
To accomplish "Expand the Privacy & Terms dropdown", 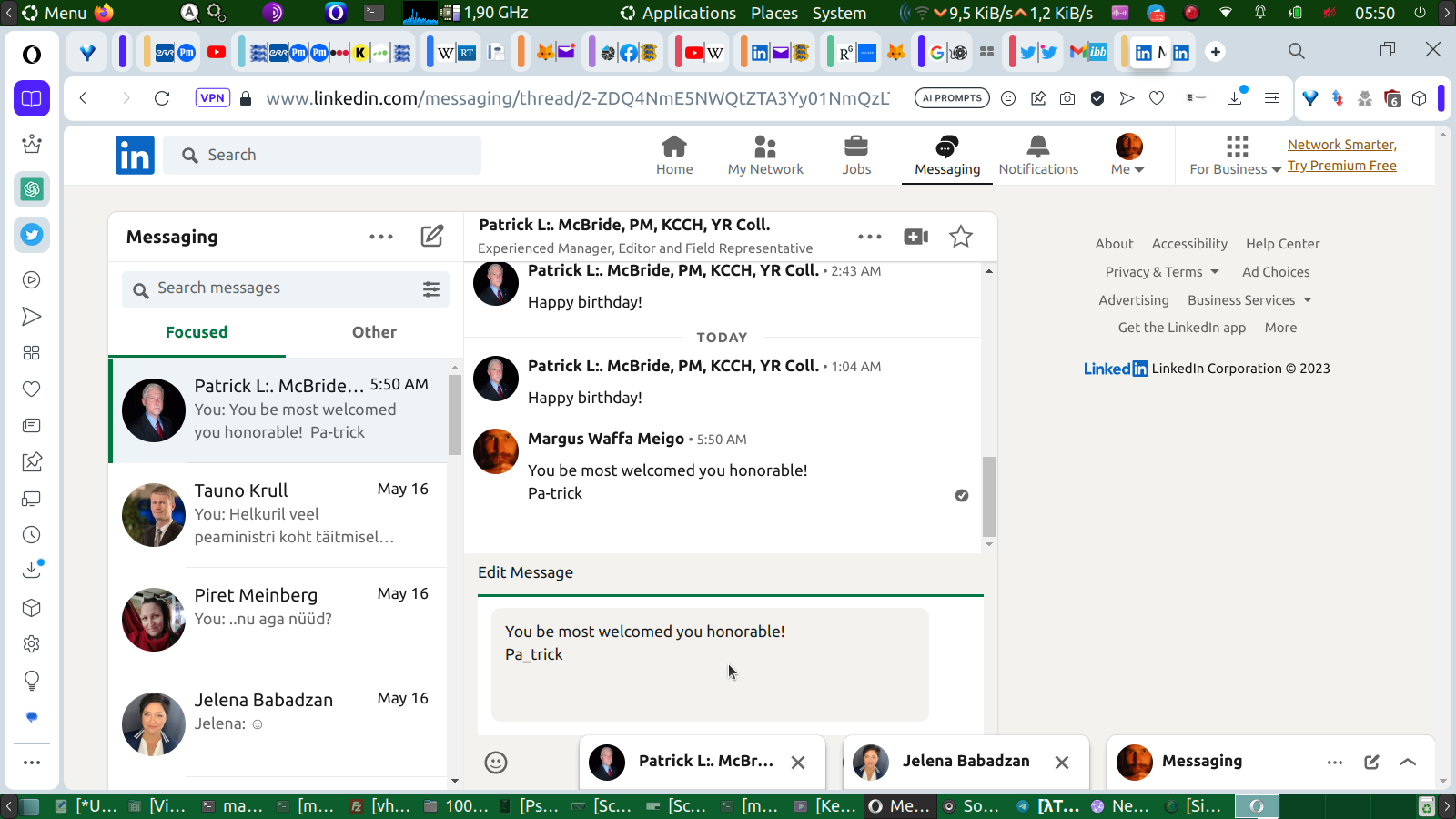I will point(1162,272).
